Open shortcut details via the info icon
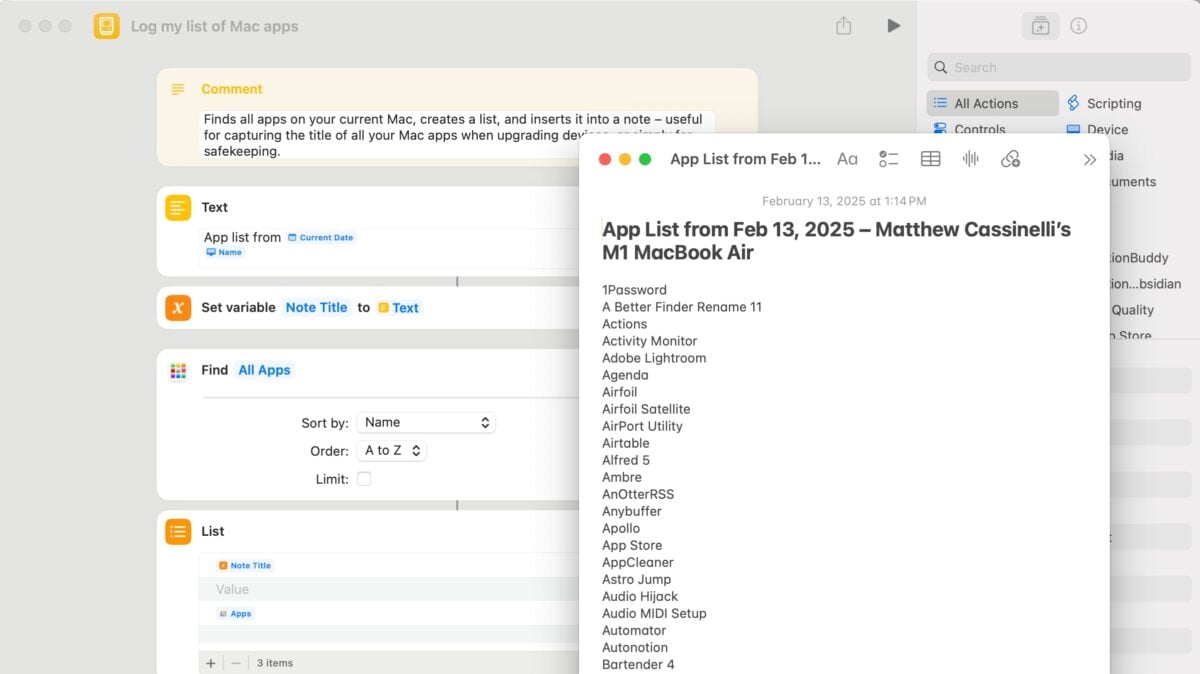This screenshot has width=1200, height=674. point(1078,26)
